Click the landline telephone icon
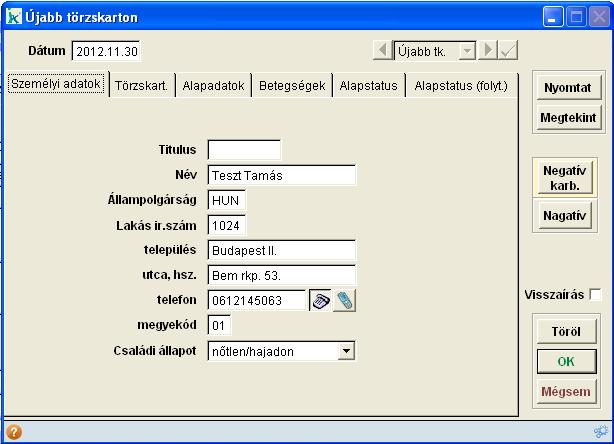The image size is (614, 444). click(321, 300)
